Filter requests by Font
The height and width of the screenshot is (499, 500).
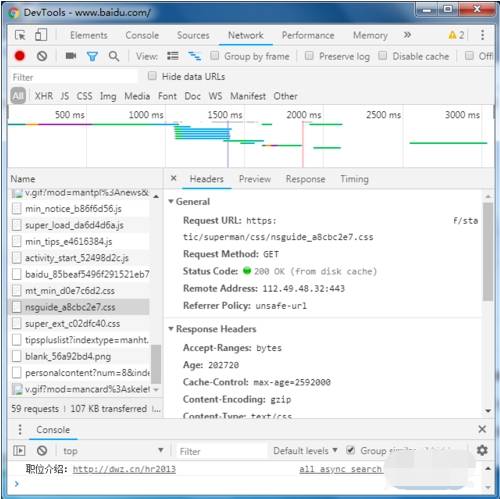click(x=167, y=96)
